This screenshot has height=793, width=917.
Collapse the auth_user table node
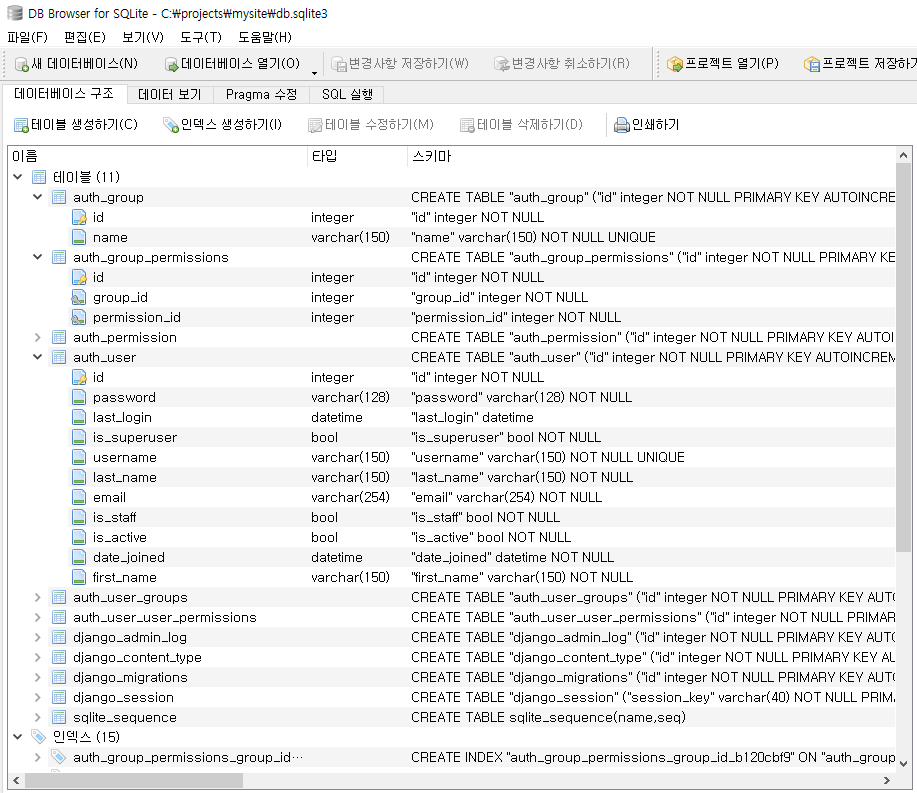coord(37,357)
